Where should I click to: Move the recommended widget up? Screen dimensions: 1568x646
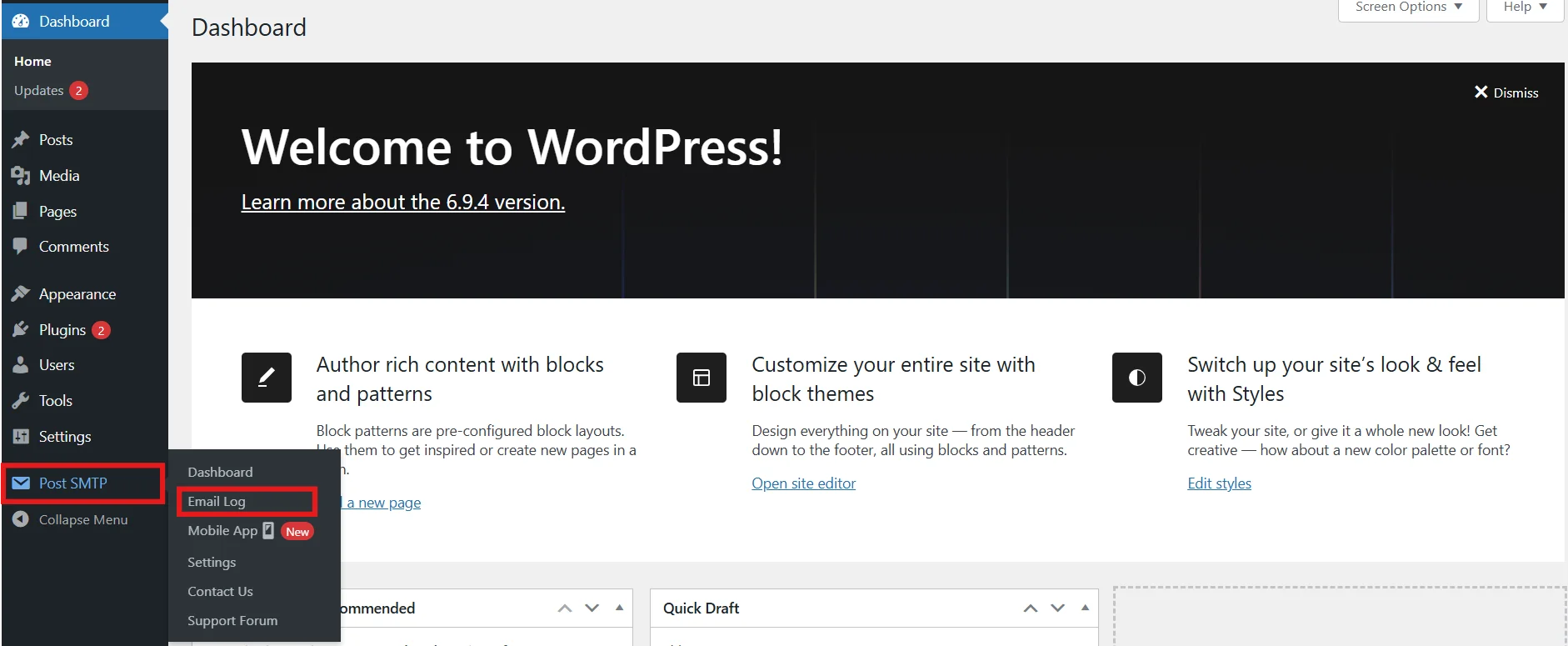pos(565,608)
